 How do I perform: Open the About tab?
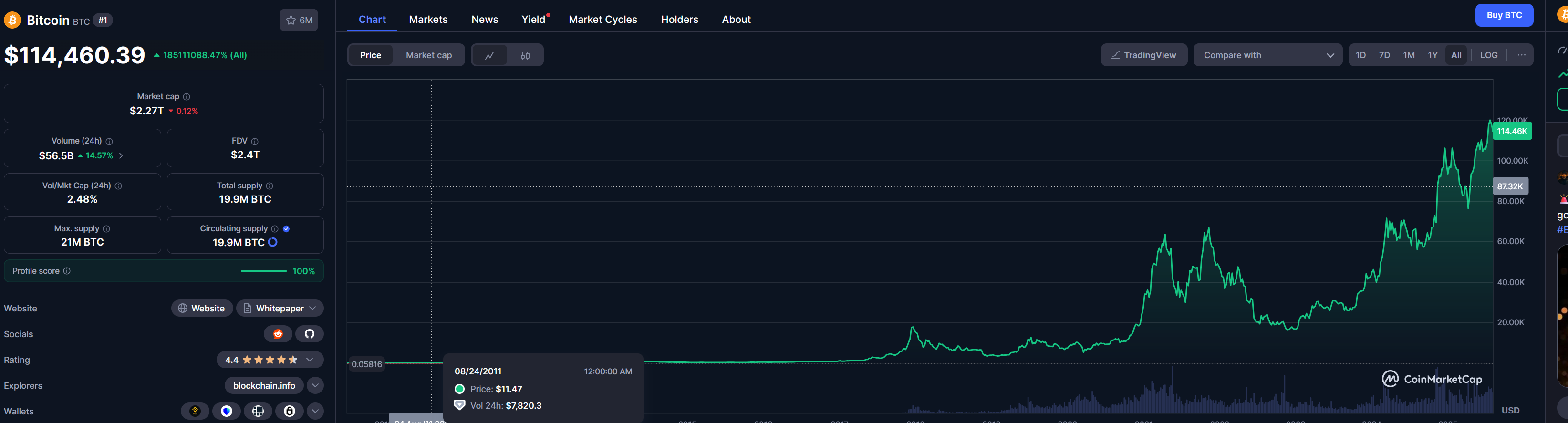pyautogui.click(x=737, y=20)
